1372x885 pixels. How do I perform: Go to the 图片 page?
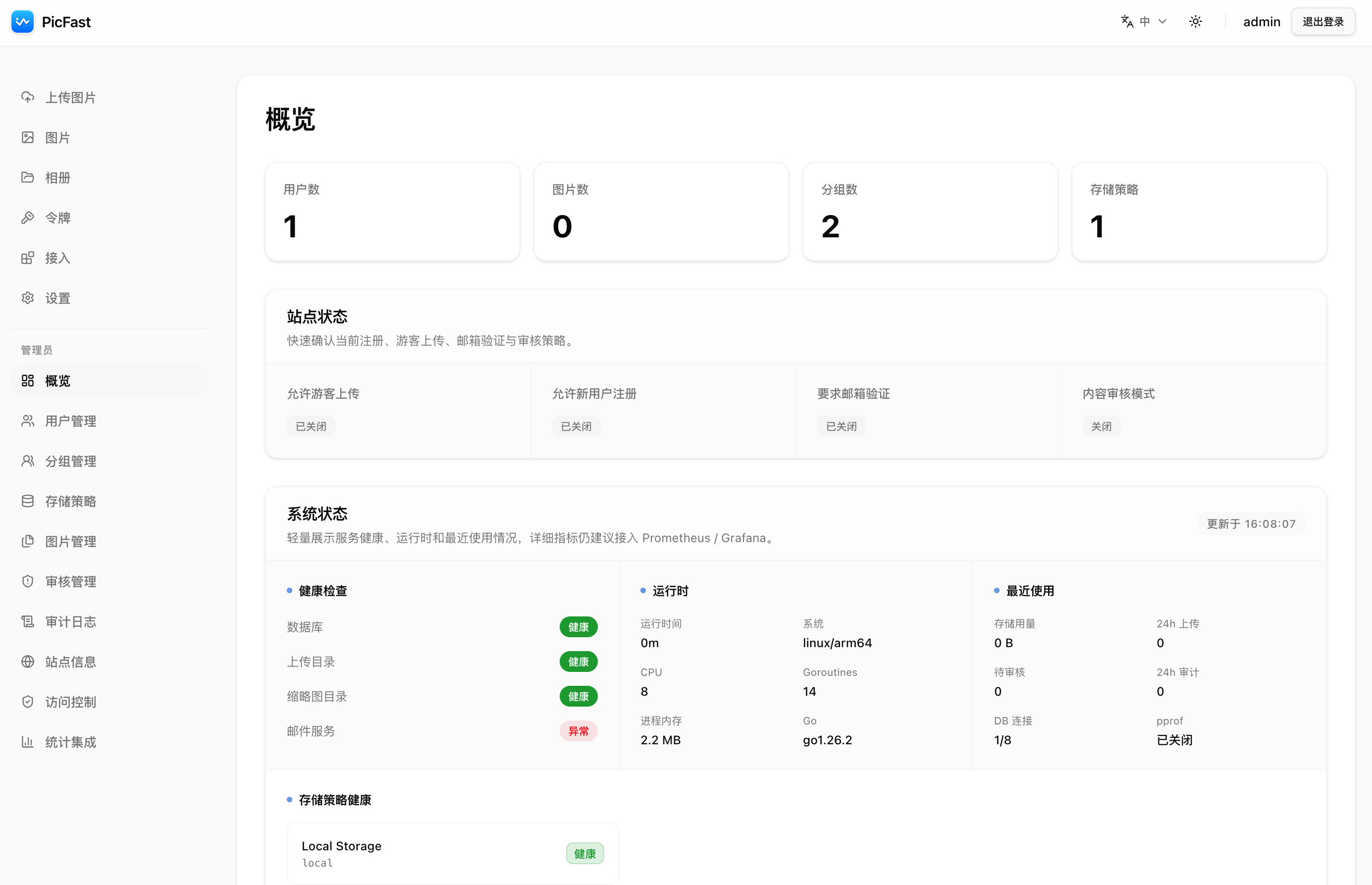point(109,137)
